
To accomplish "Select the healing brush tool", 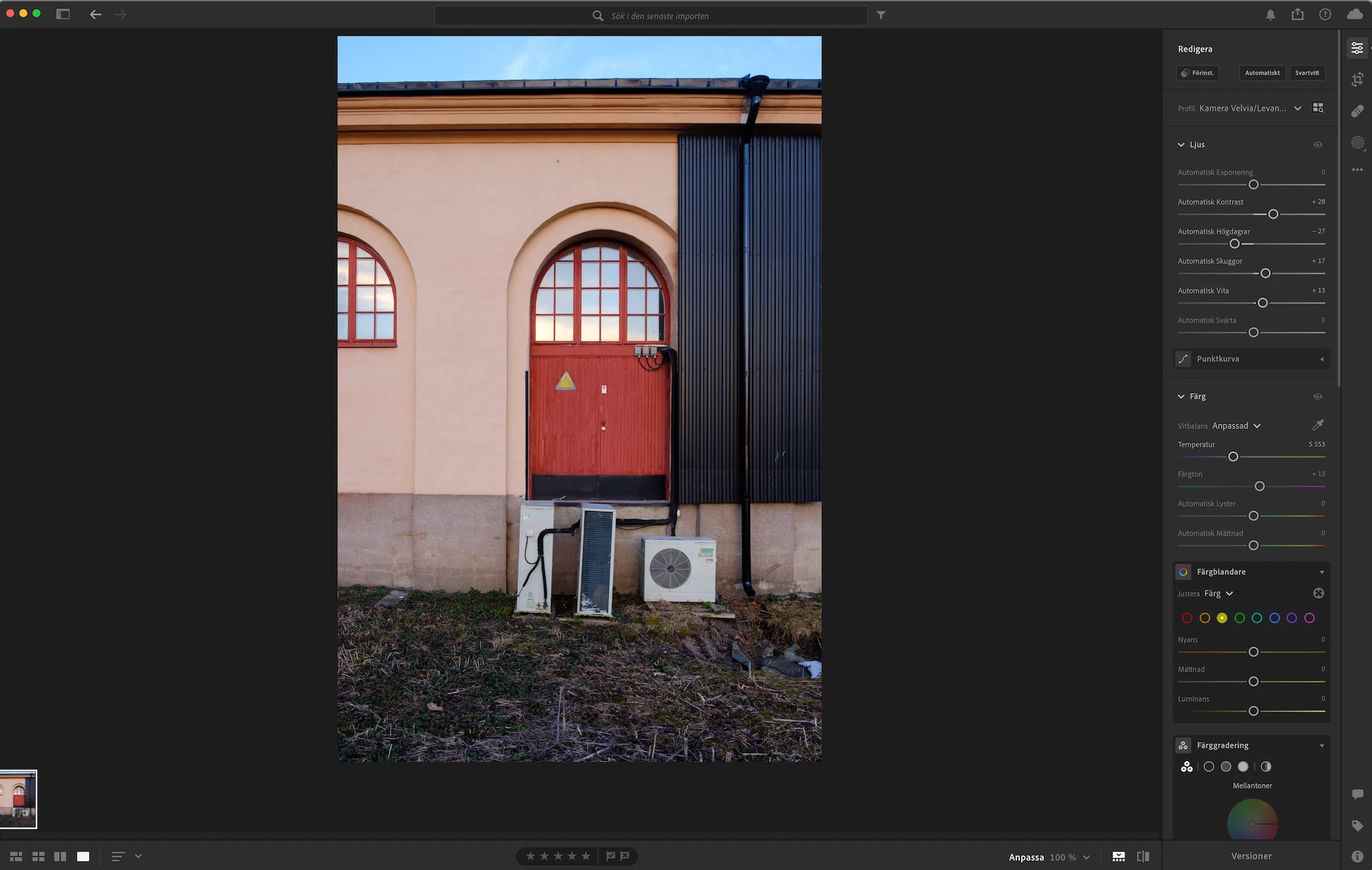I will [x=1357, y=111].
